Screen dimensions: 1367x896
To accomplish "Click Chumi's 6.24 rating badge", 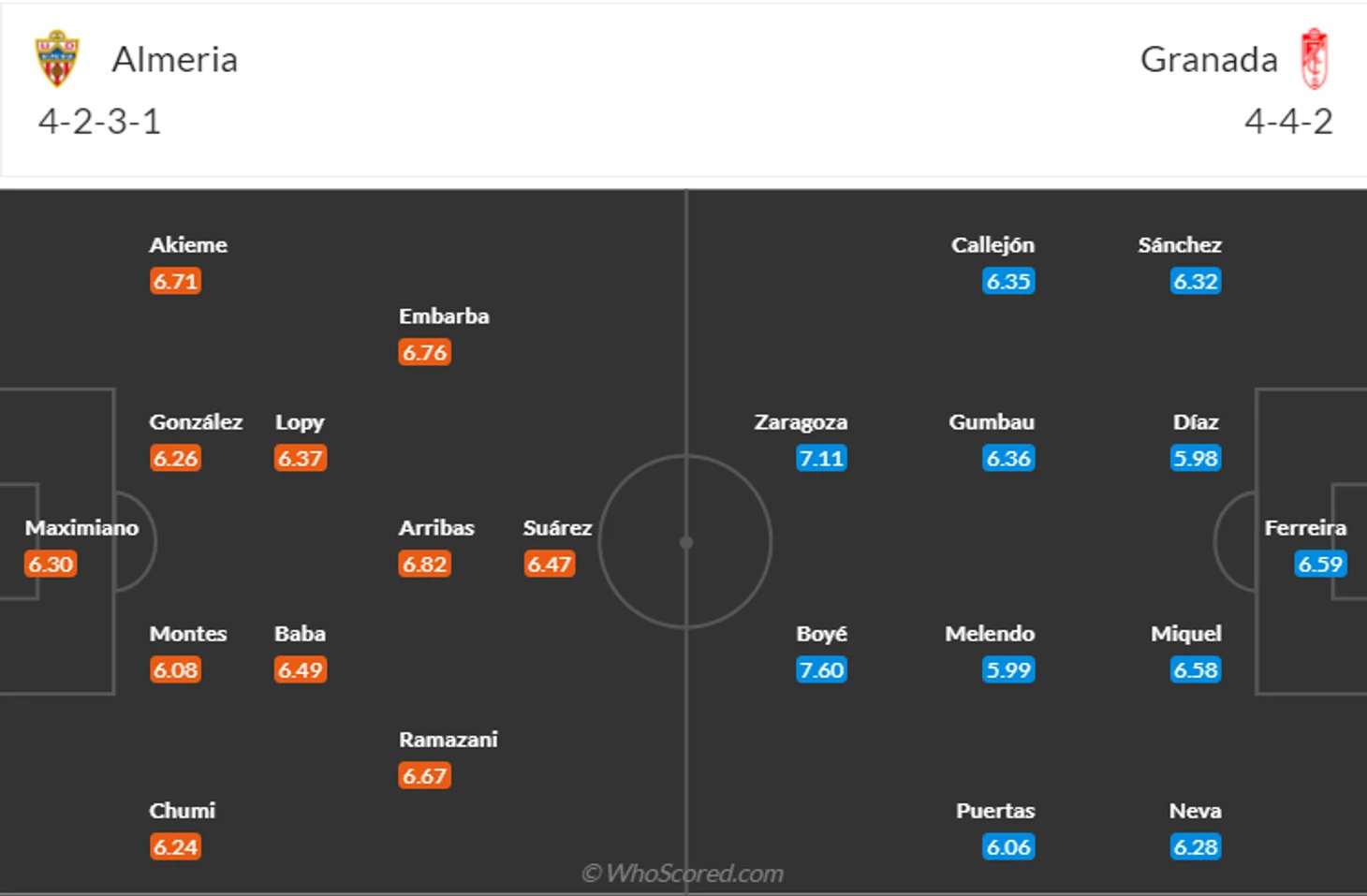I will [x=175, y=846].
